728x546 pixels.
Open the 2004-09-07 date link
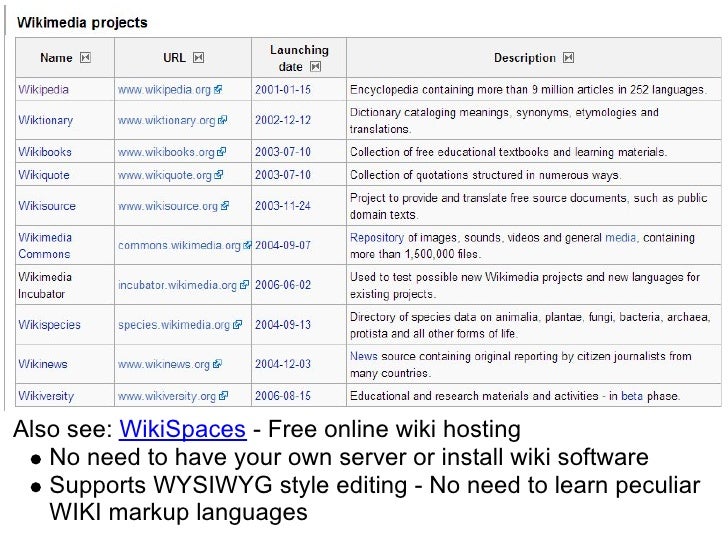tap(283, 245)
